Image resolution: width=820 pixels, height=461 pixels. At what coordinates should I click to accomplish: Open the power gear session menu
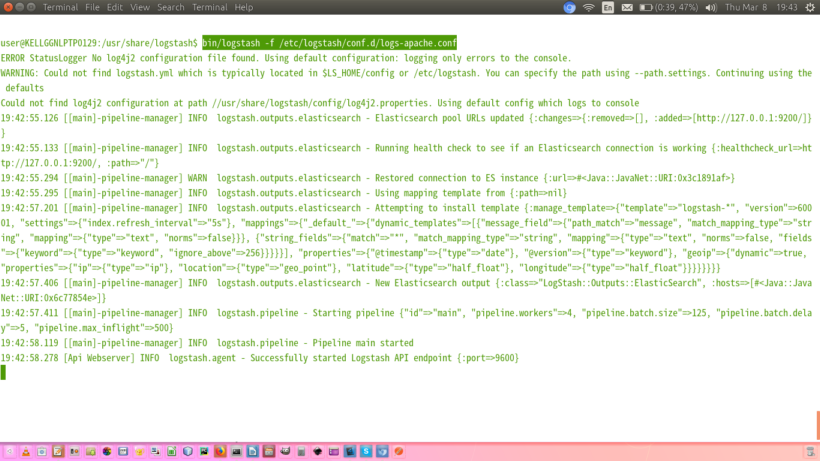click(809, 7)
